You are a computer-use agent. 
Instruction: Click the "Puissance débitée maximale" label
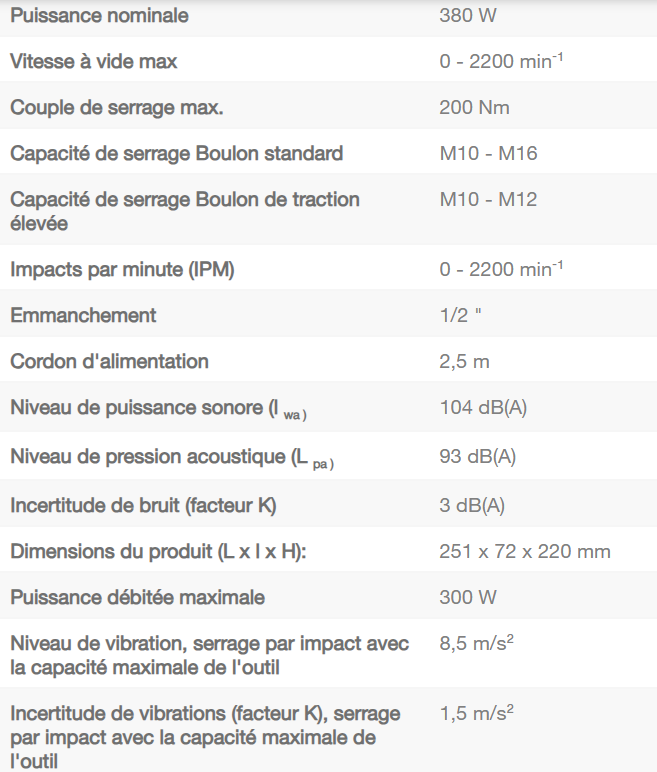coord(137,597)
